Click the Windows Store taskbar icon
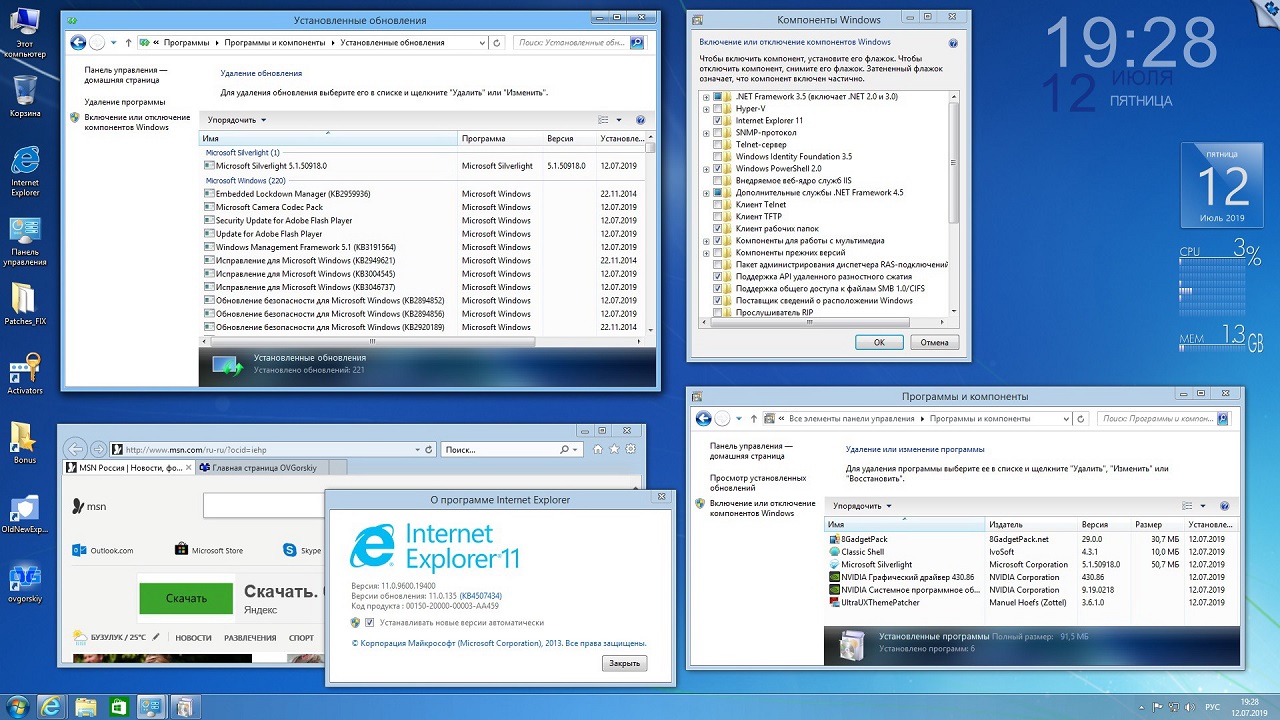This screenshot has width=1280, height=720. (117, 707)
